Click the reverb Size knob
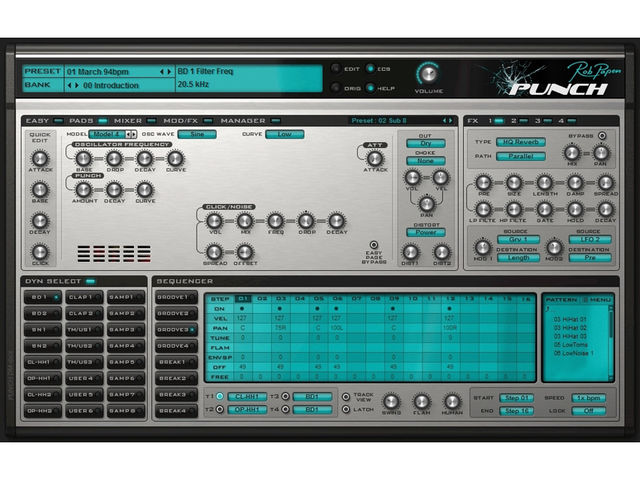Screen dimensions: 640x480 click(x=514, y=183)
